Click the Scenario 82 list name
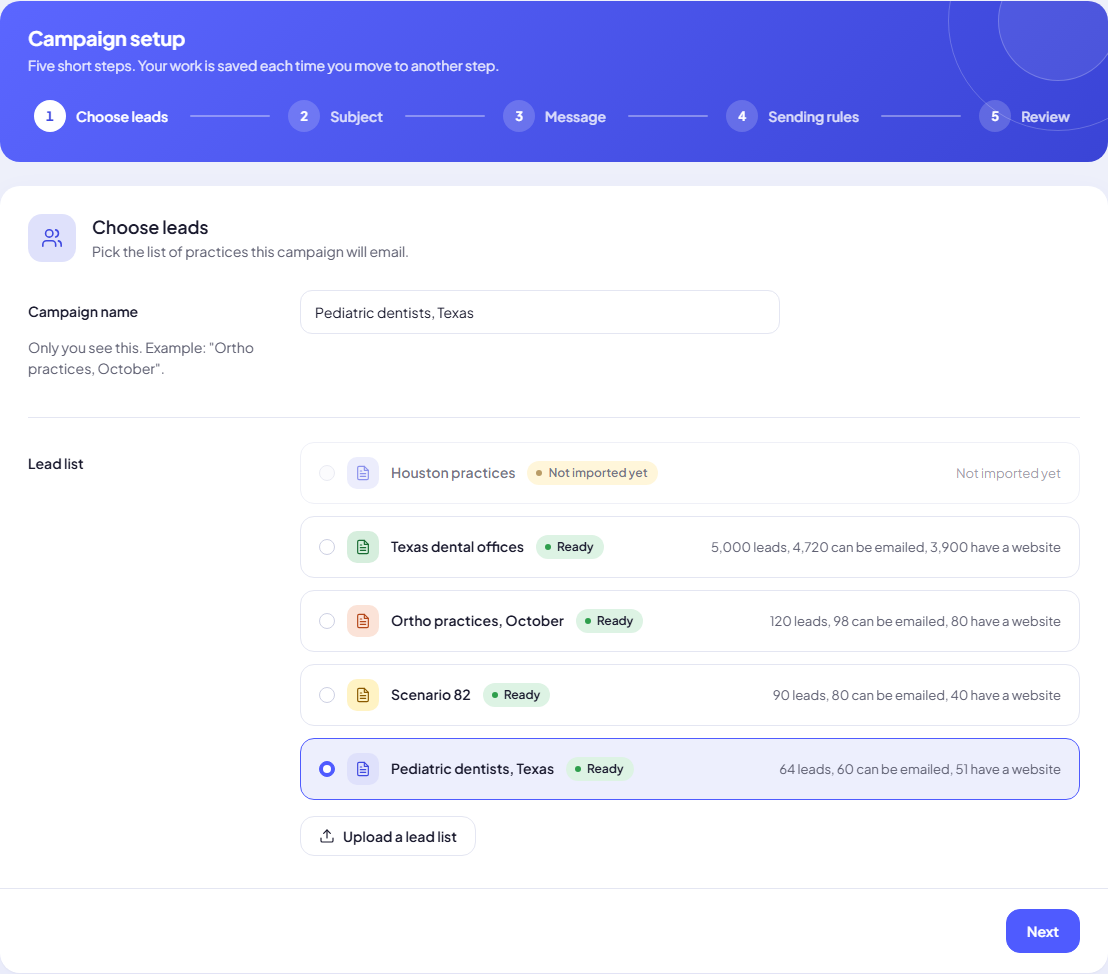The image size is (1108, 974). 430,696
